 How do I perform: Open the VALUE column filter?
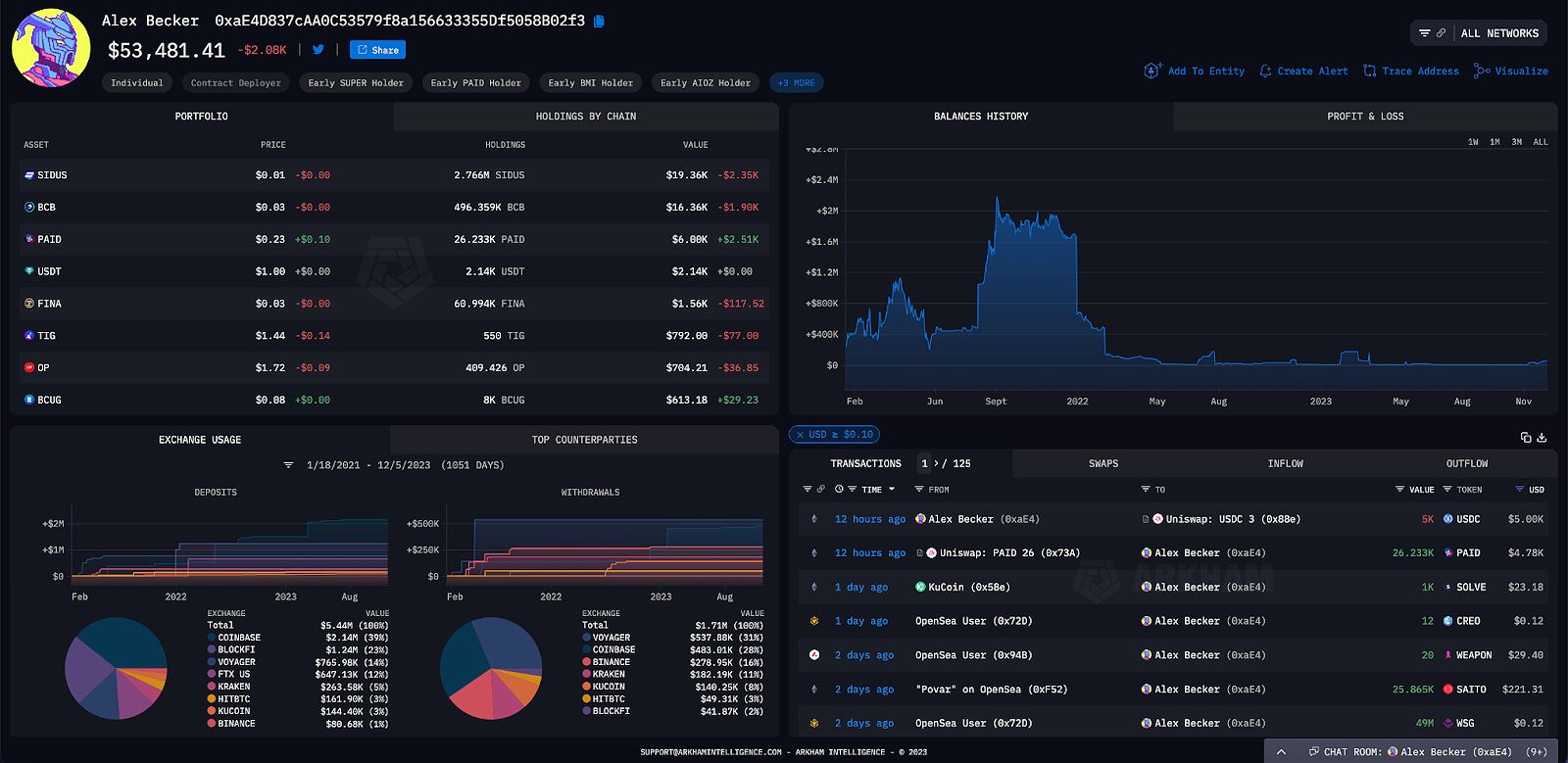pyautogui.click(x=1399, y=489)
